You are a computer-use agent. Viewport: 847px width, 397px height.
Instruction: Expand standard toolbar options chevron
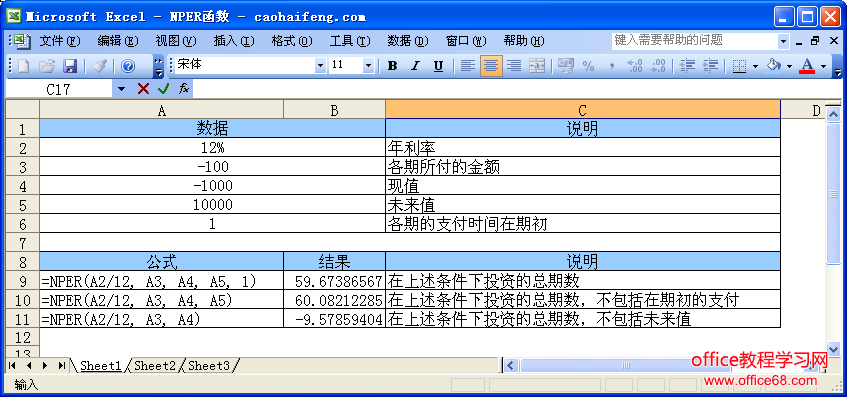[x=158, y=66]
